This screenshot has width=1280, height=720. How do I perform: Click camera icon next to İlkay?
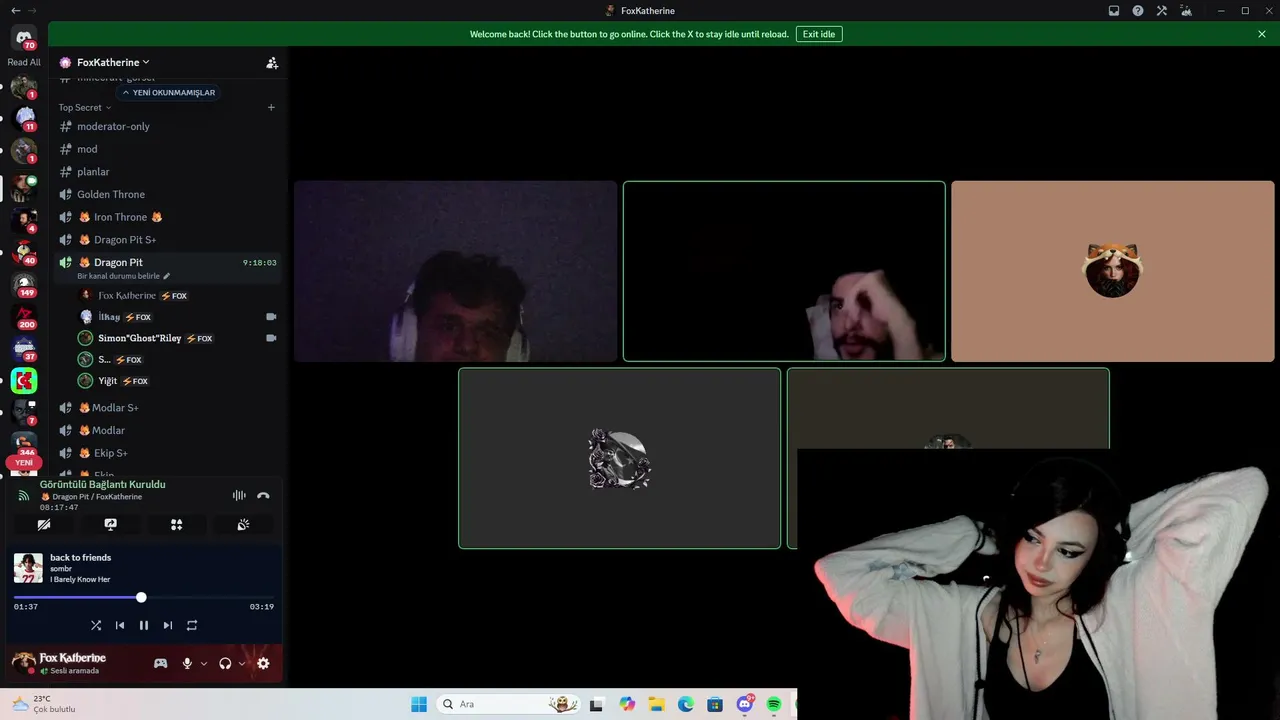coord(271,317)
